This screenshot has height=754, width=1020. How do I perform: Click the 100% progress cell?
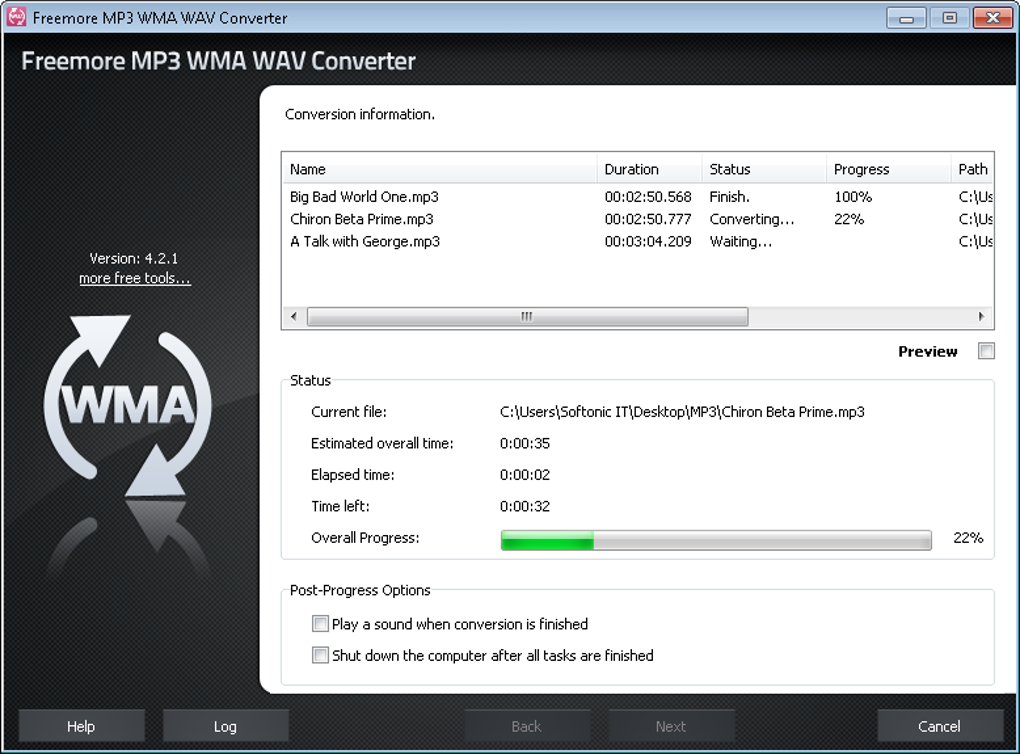tap(853, 196)
